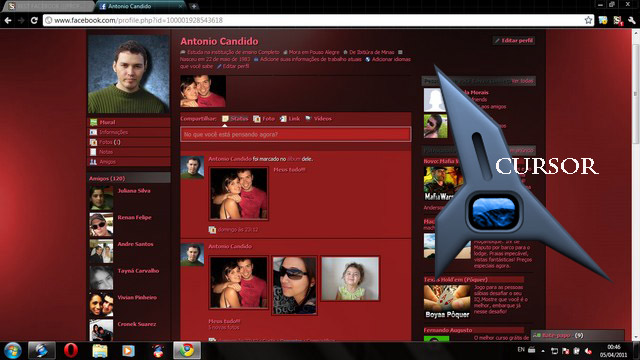
Task: Click Antonio Candido author name in second post
Action: [230, 247]
